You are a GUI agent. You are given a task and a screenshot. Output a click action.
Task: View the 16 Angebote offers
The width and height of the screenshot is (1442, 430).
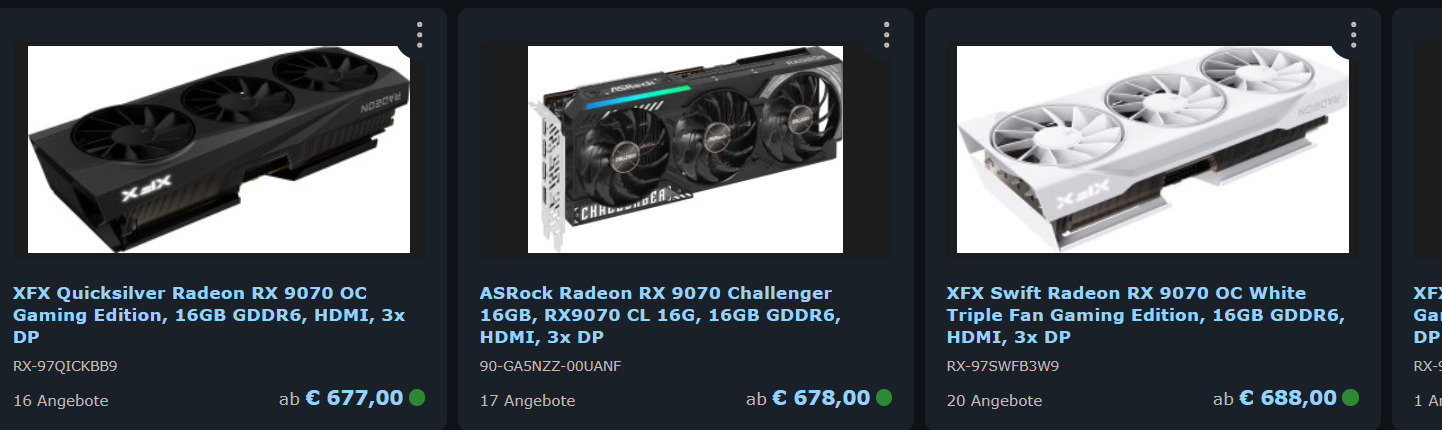tap(61, 401)
